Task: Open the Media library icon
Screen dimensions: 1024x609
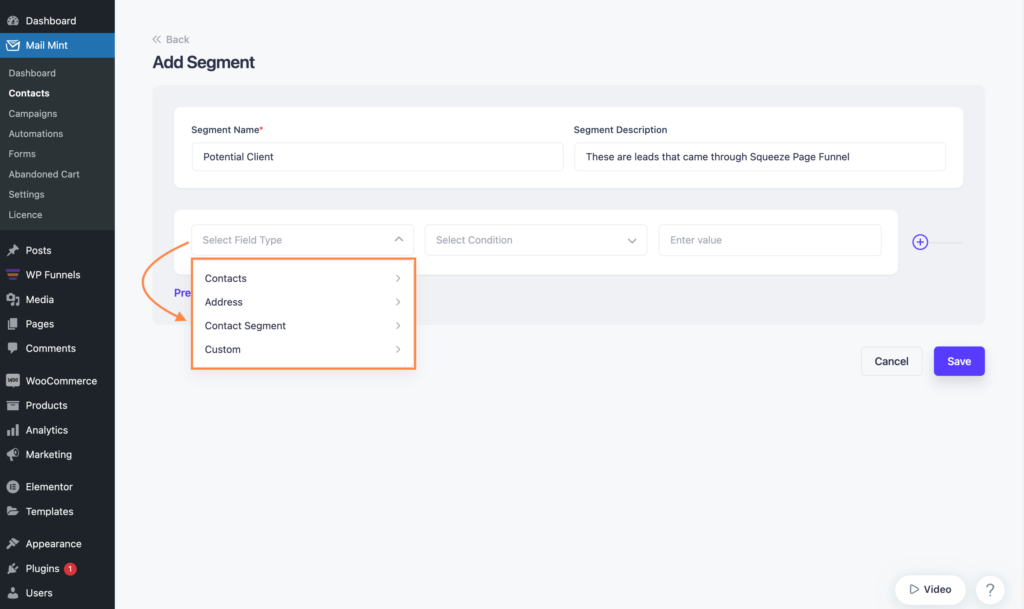Action: [15, 298]
